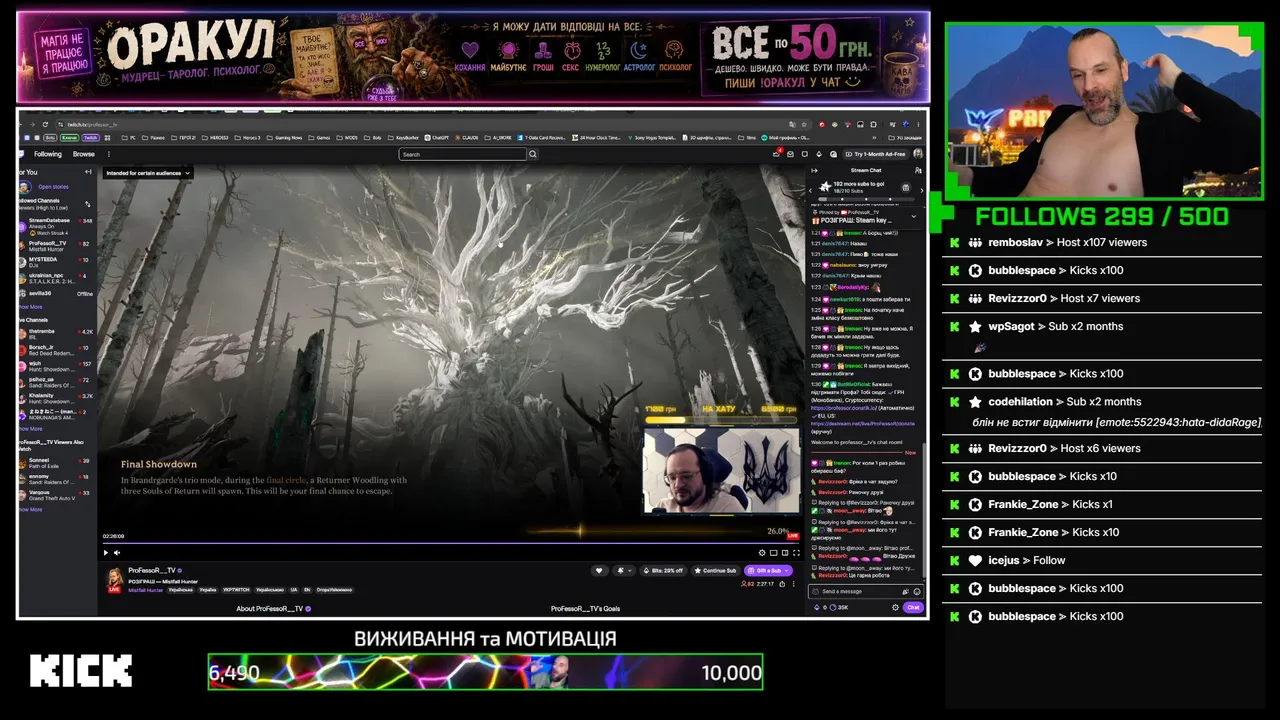Open the Browse tab on Twitch

click(x=84, y=154)
